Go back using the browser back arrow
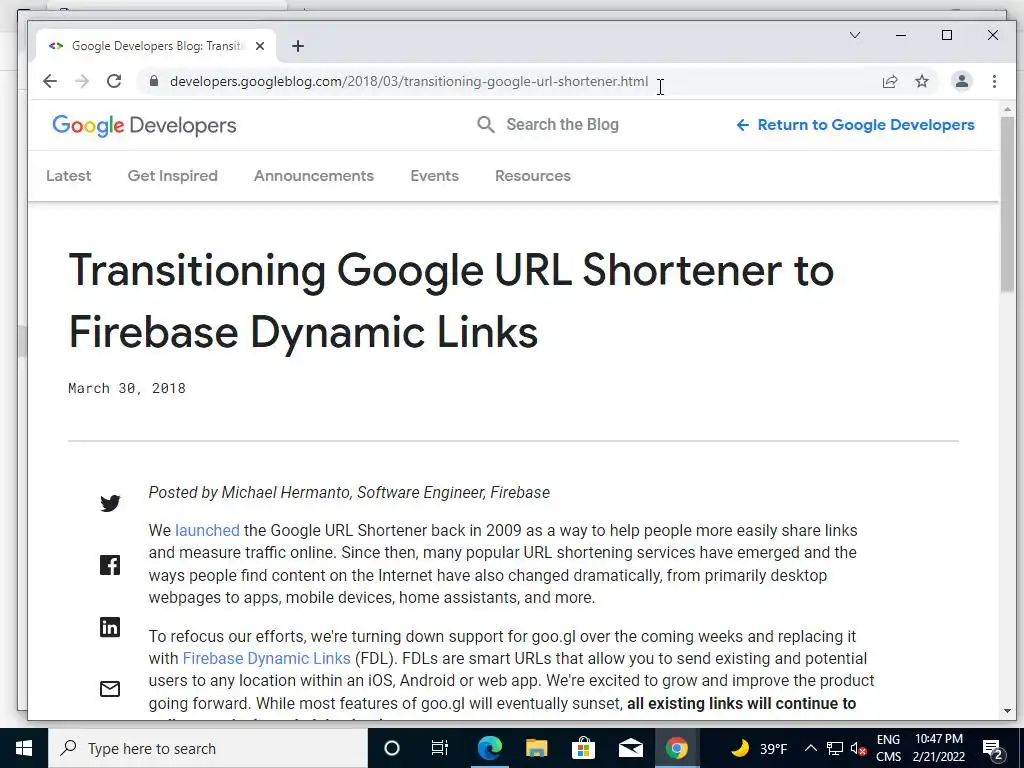1024x768 pixels. pyautogui.click(x=50, y=81)
